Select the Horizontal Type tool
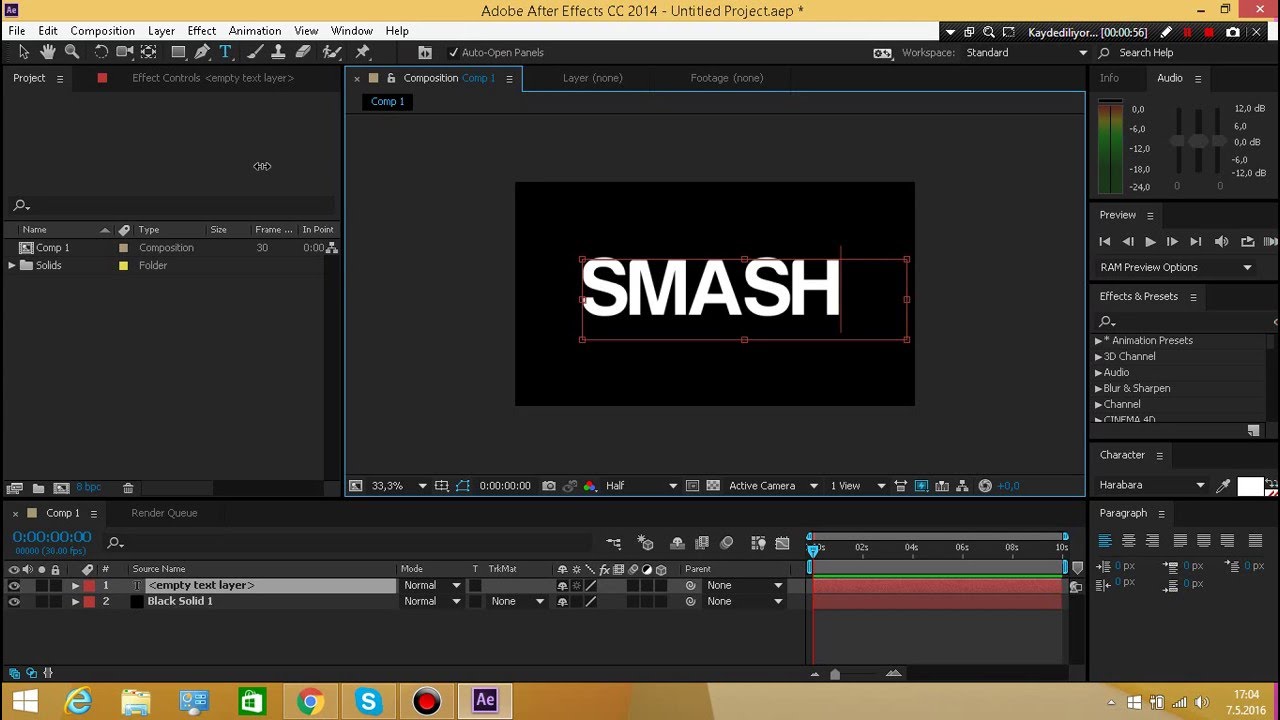 (x=225, y=52)
